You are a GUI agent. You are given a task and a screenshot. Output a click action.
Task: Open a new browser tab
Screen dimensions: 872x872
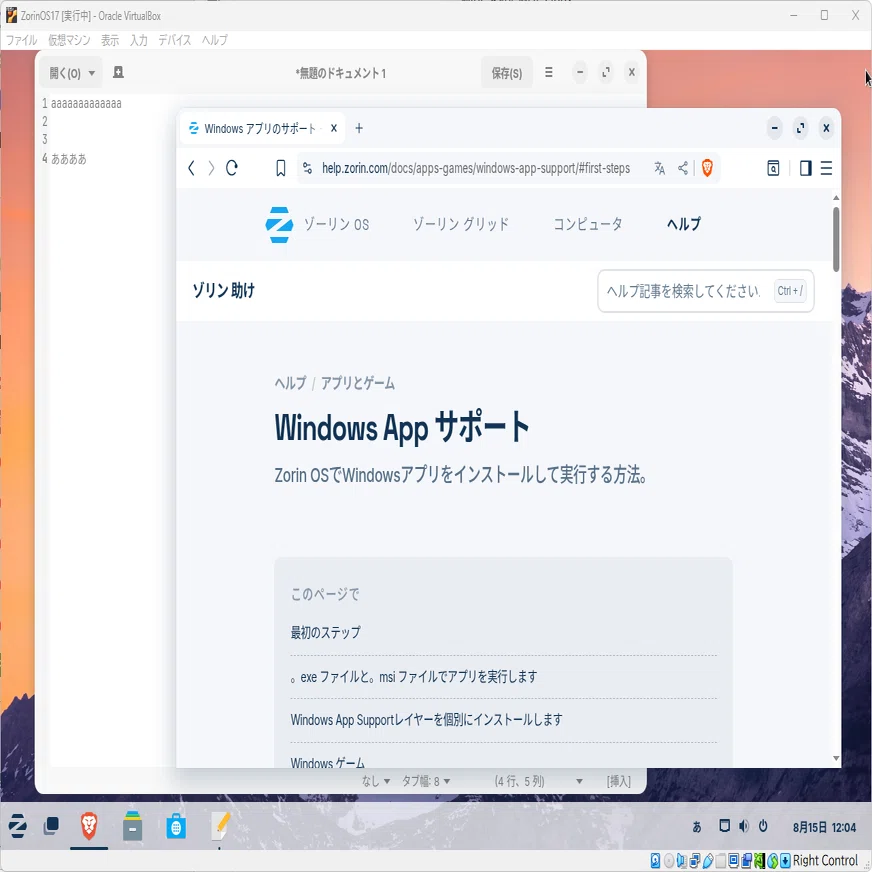click(x=359, y=128)
